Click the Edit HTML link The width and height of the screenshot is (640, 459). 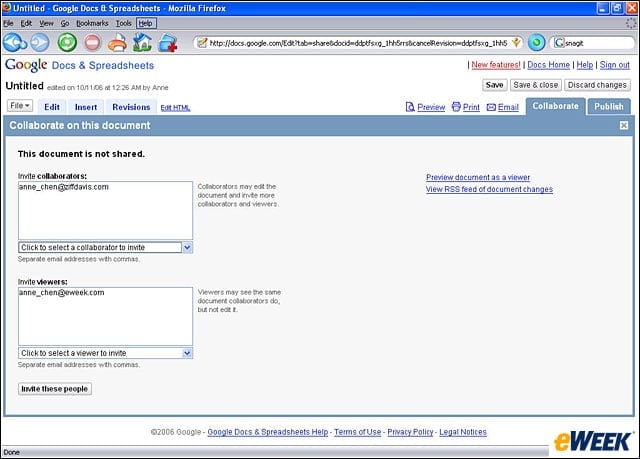[175, 108]
